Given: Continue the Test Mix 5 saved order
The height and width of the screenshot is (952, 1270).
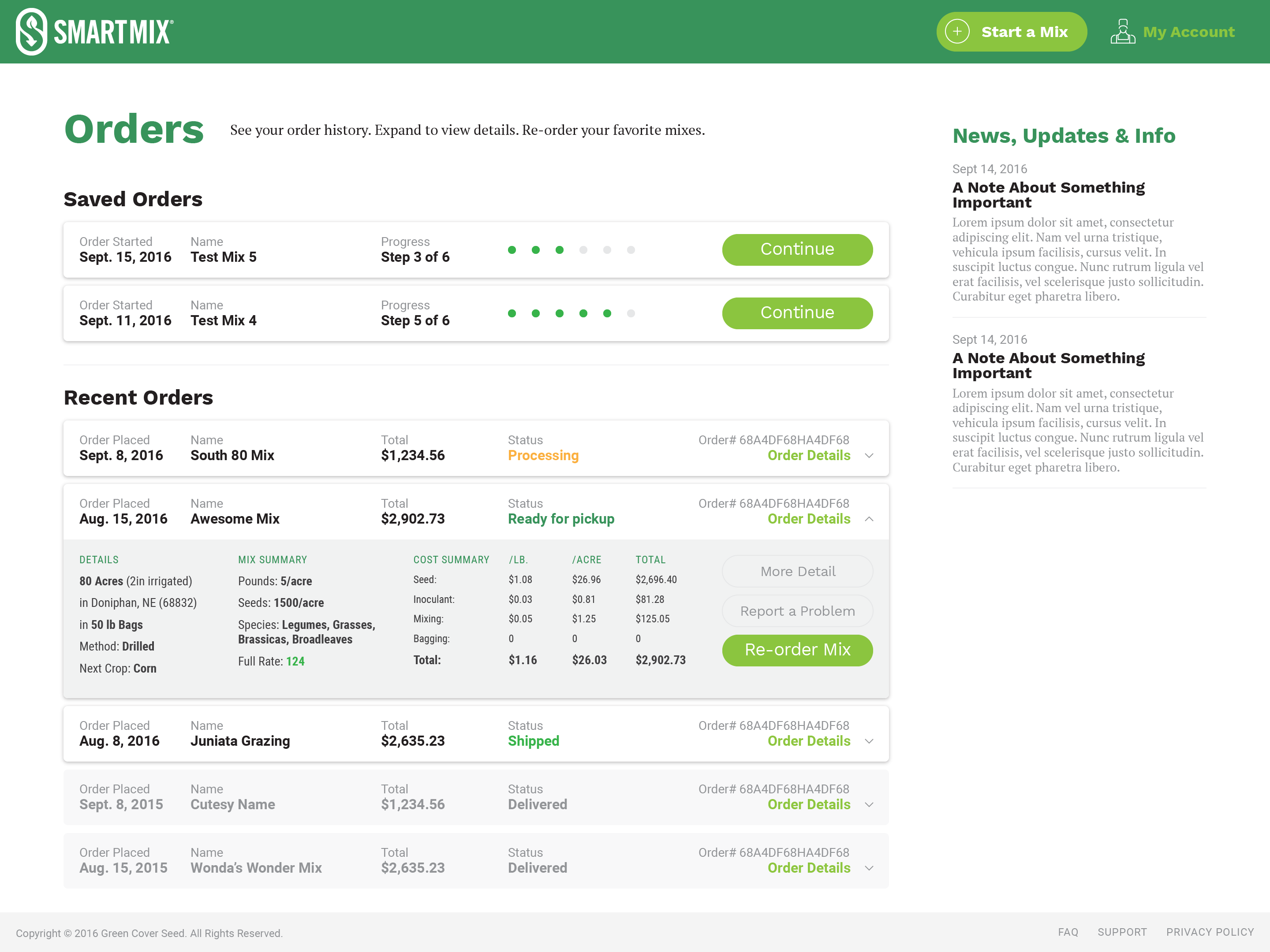Looking at the screenshot, I should 797,249.
